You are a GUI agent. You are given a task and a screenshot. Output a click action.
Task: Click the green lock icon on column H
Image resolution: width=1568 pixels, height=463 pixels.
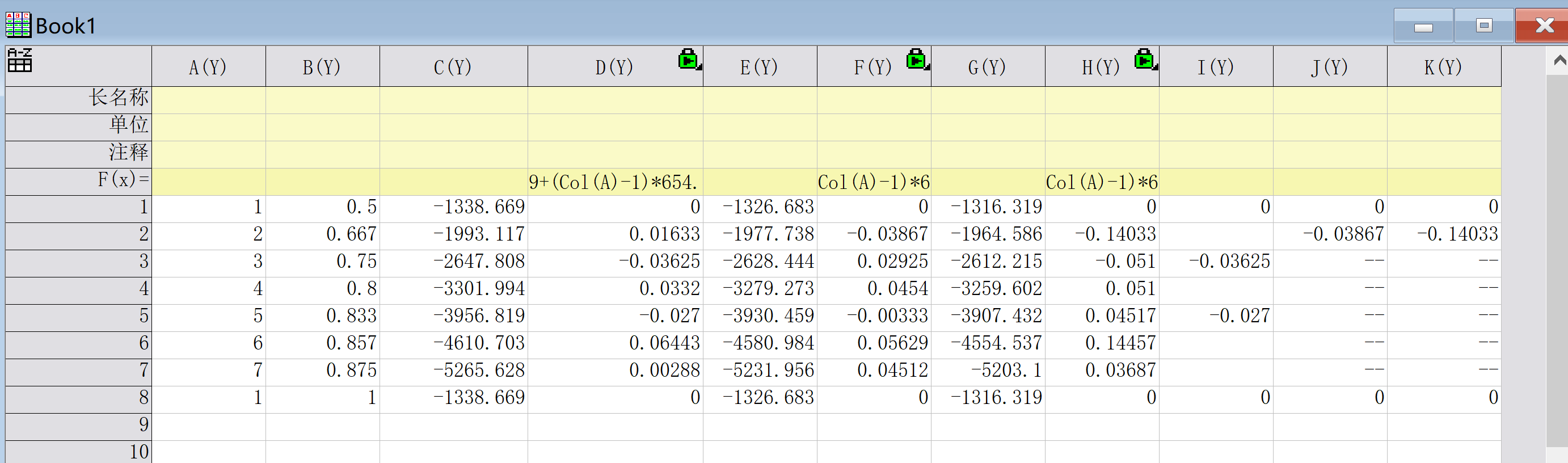[x=1145, y=59]
